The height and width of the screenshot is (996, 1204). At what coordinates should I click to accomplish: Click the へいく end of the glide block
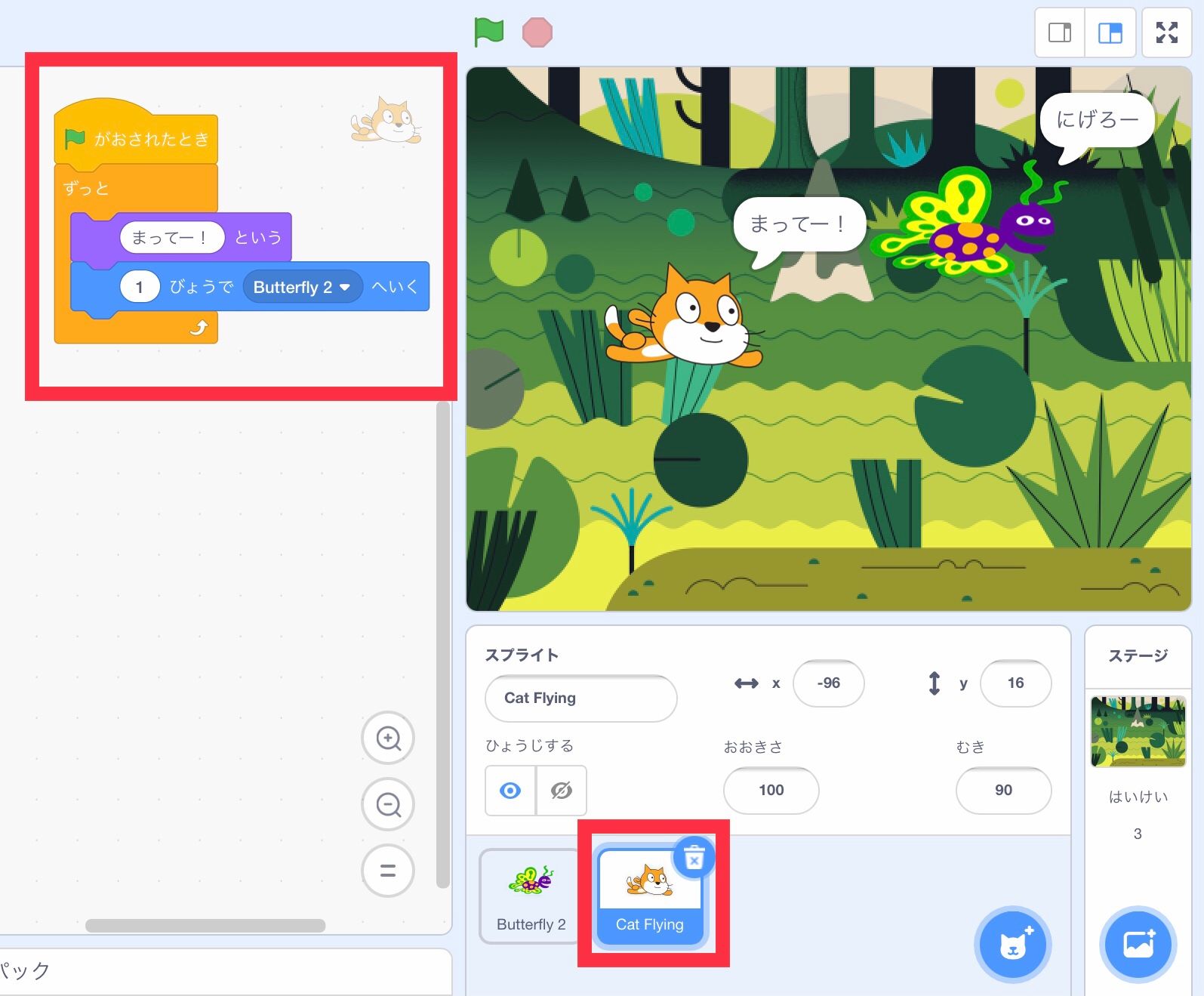395,287
